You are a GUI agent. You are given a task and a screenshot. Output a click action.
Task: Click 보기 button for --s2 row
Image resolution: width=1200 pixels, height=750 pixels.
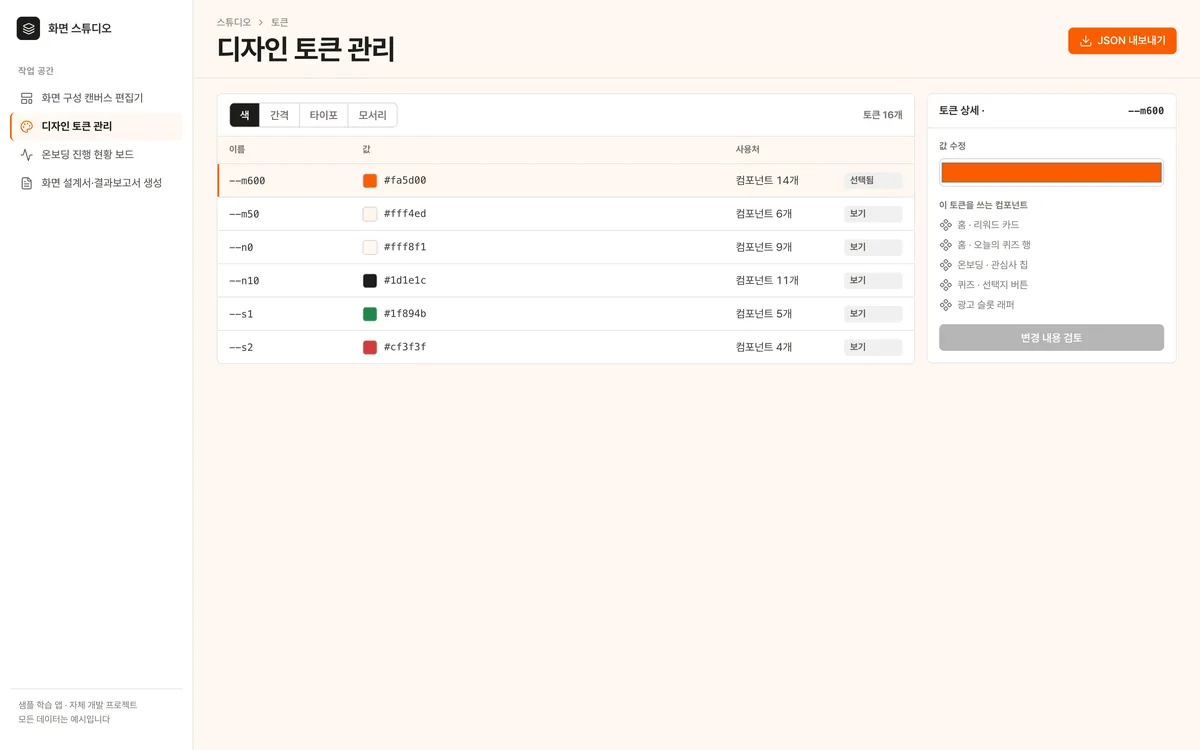[873, 347]
